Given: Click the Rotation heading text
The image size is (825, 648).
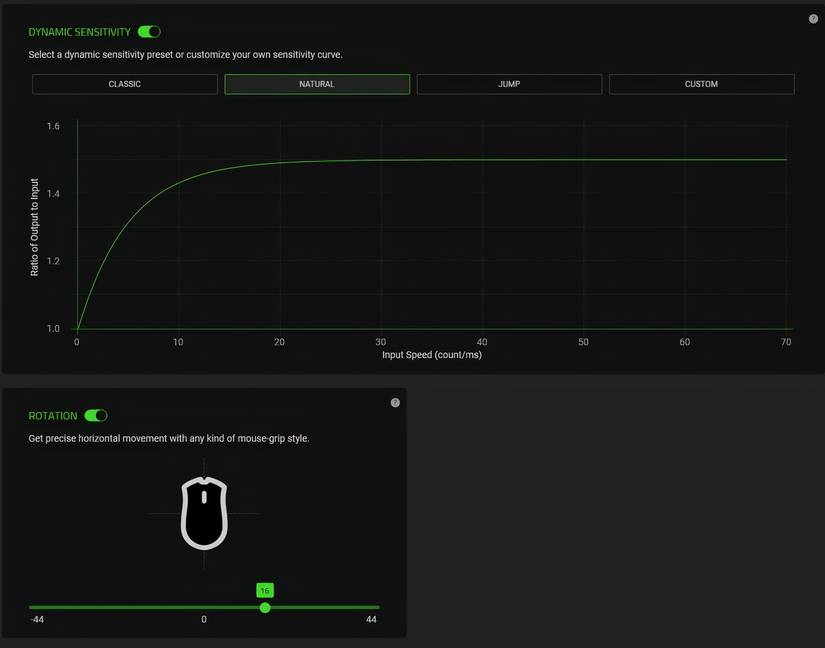Looking at the screenshot, I should [x=53, y=416].
